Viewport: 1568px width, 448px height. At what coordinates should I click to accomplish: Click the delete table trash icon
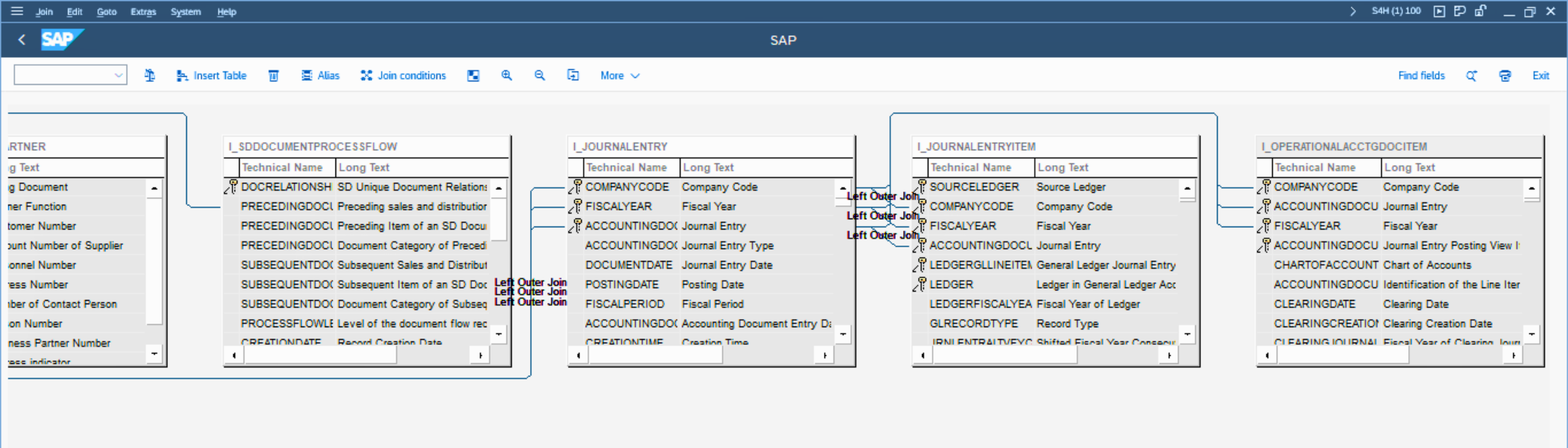pyautogui.click(x=274, y=75)
